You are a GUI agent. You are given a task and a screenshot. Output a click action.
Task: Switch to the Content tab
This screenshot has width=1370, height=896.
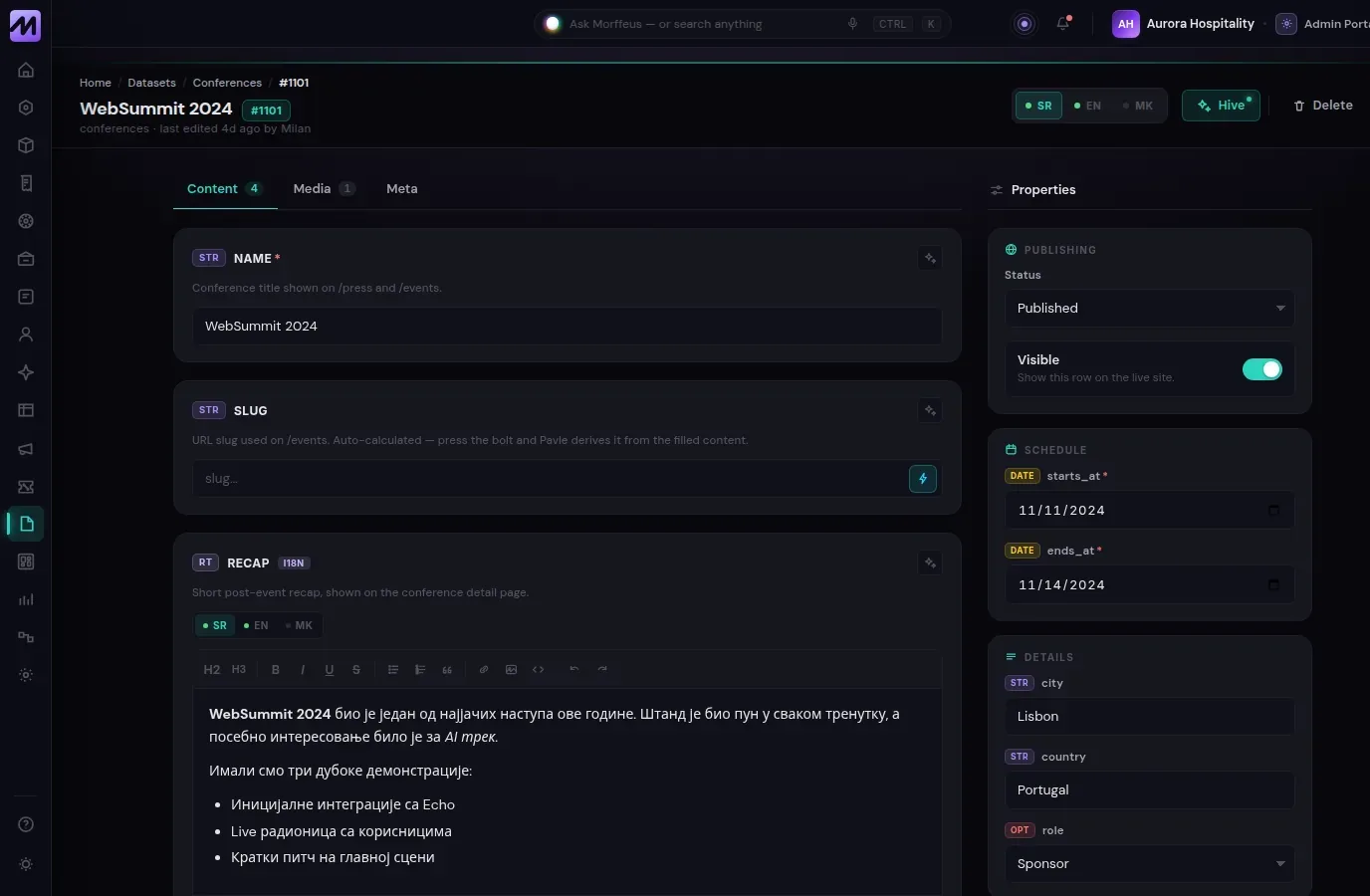click(225, 189)
